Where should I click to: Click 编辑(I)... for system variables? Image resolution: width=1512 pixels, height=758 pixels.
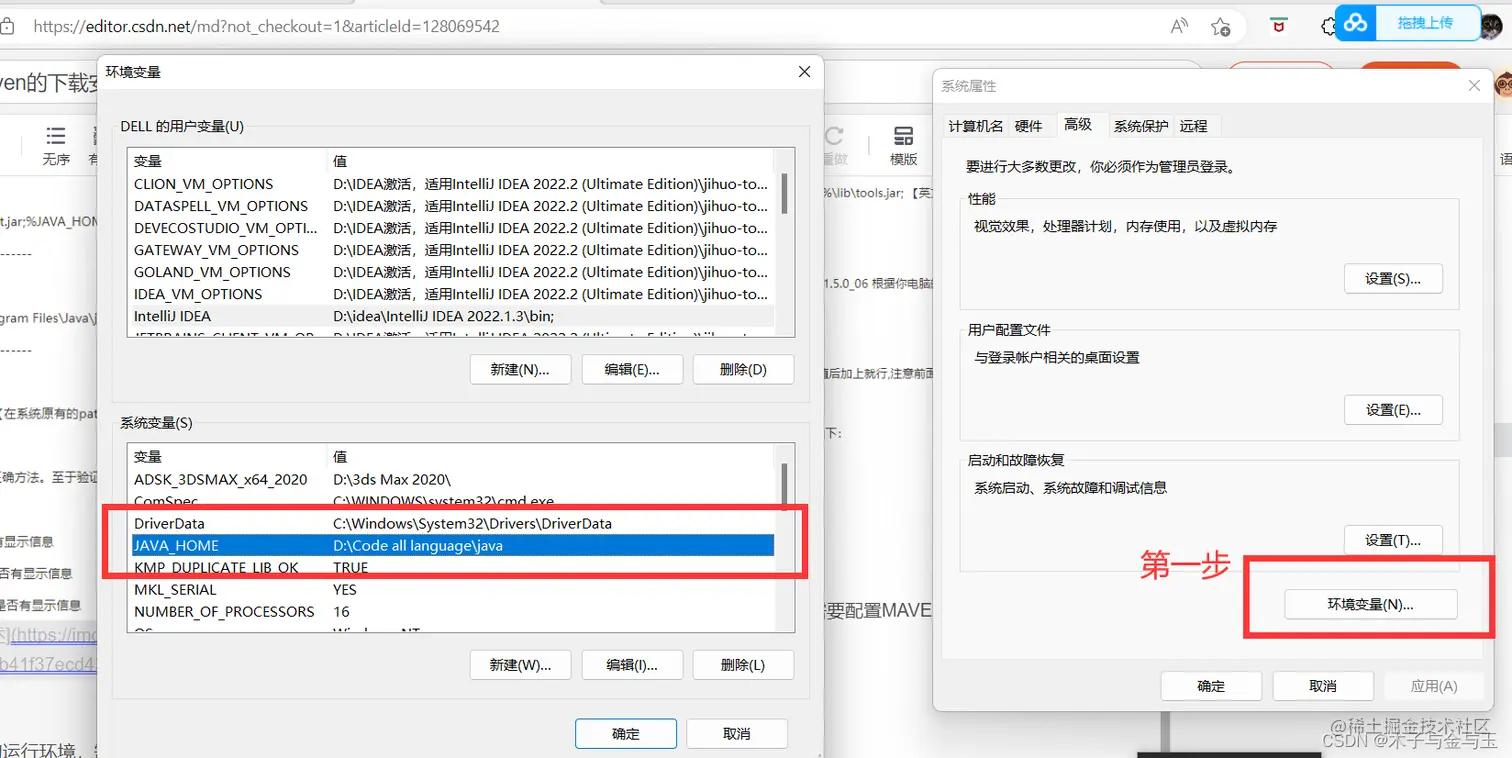[632, 665]
